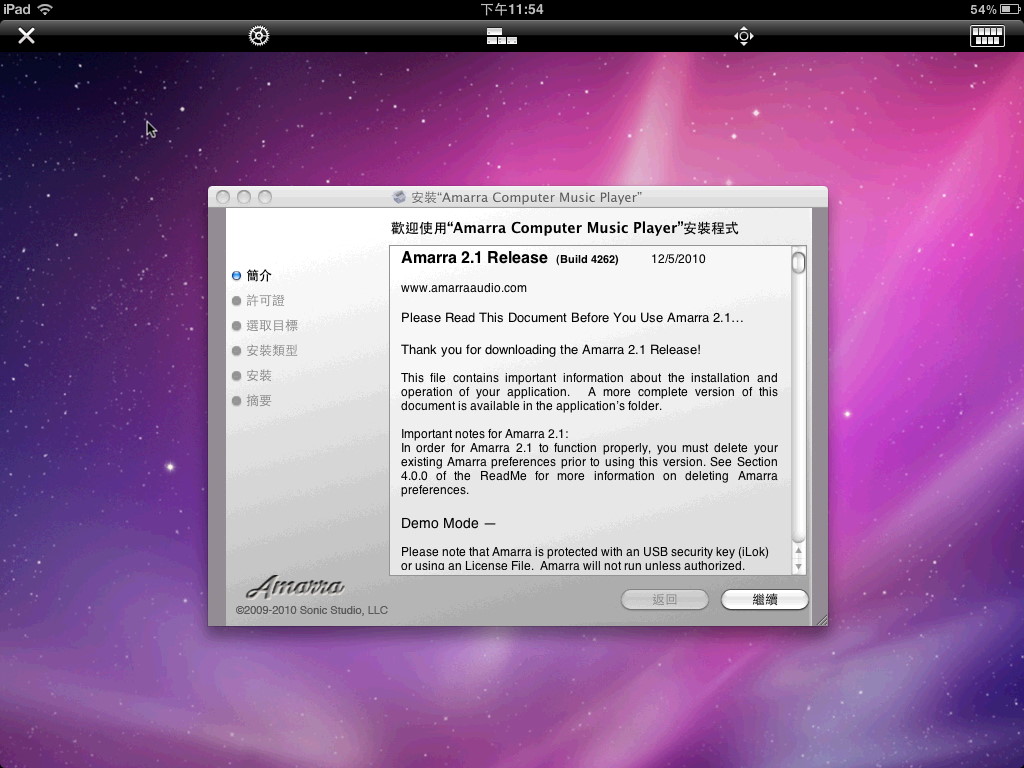This screenshot has height=768, width=1024.
Task: Click the '©2009-2010 Sonic Studio, LLC' text
Action: [312, 610]
